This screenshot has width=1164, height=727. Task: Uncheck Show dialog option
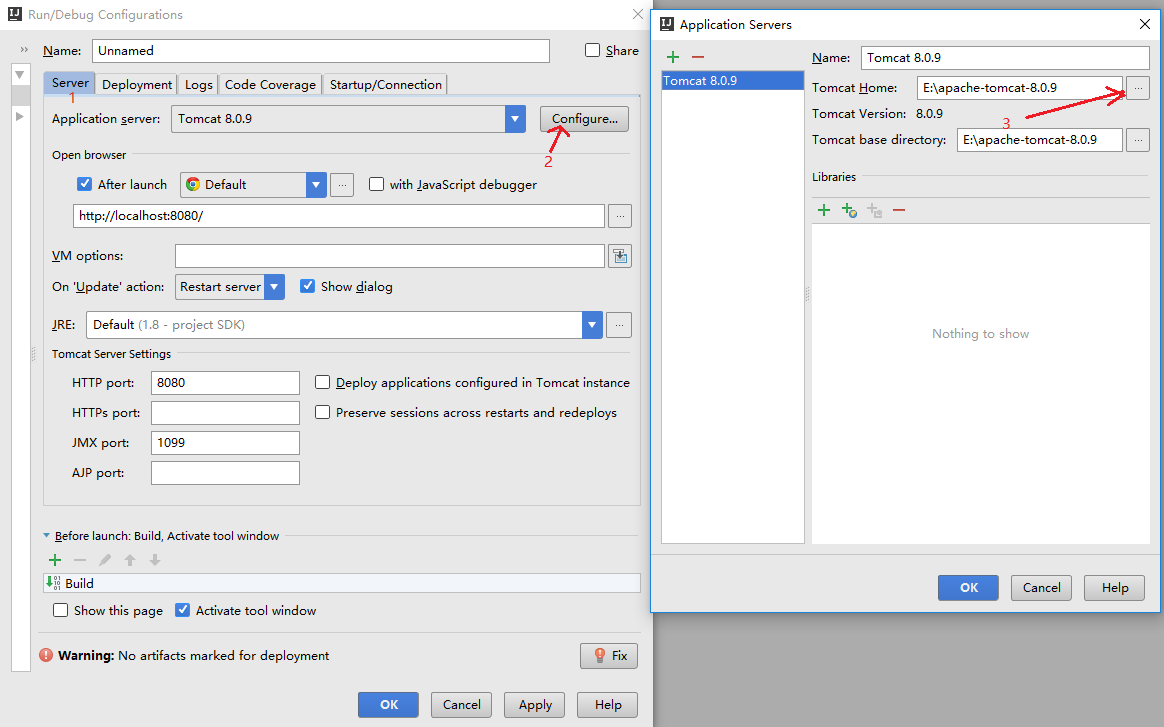tap(307, 286)
